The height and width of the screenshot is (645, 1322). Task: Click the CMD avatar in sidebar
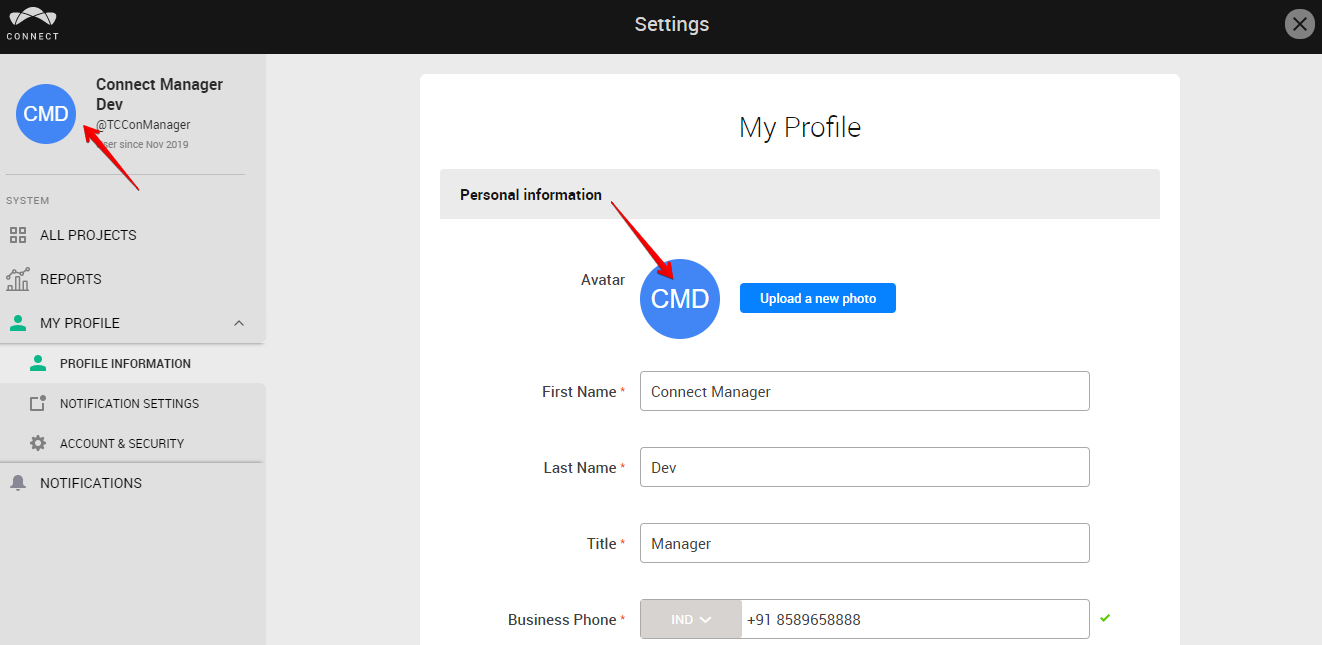[46, 114]
